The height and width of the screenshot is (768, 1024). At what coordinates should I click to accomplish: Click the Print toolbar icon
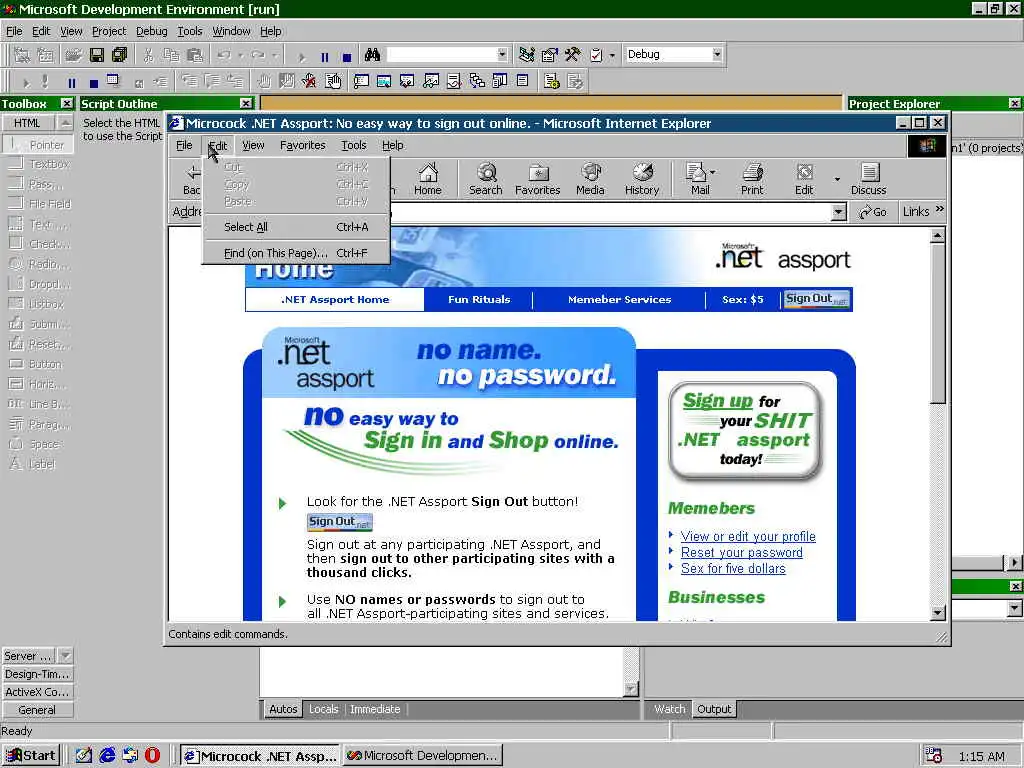[752, 179]
